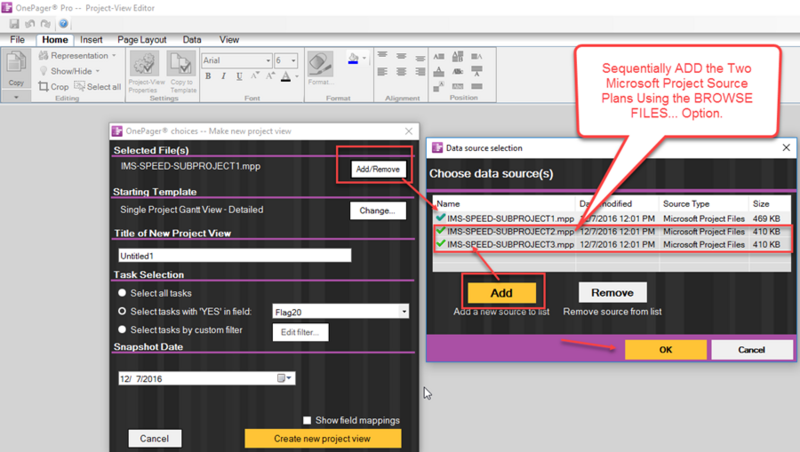Image resolution: width=800 pixels, height=452 pixels.
Task: Open font color dropdown arrow
Action: coord(297,77)
